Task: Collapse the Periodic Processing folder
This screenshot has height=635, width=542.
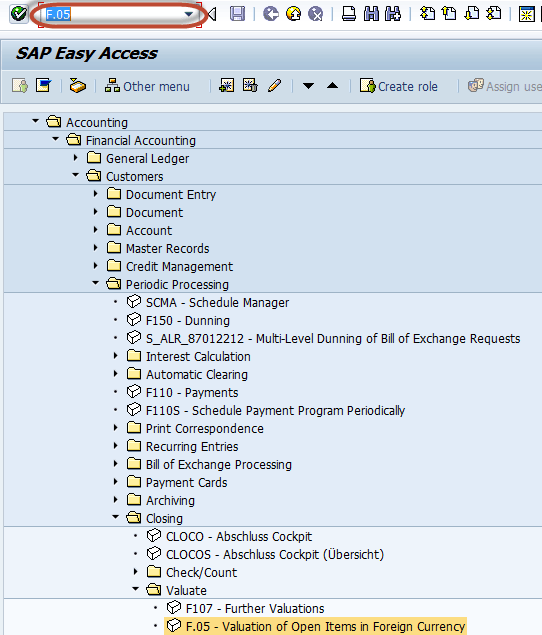Action: [x=96, y=283]
